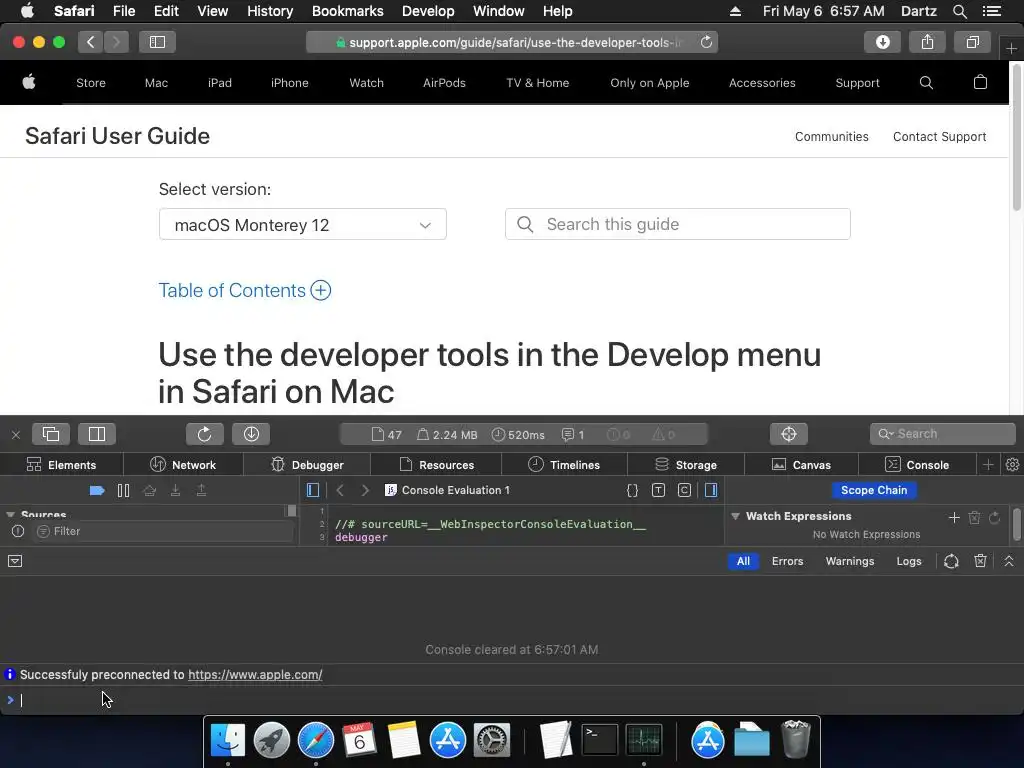Image resolution: width=1024 pixels, height=768 pixels.
Task: Share page via Safari share icon
Action: pyautogui.click(x=927, y=42)
